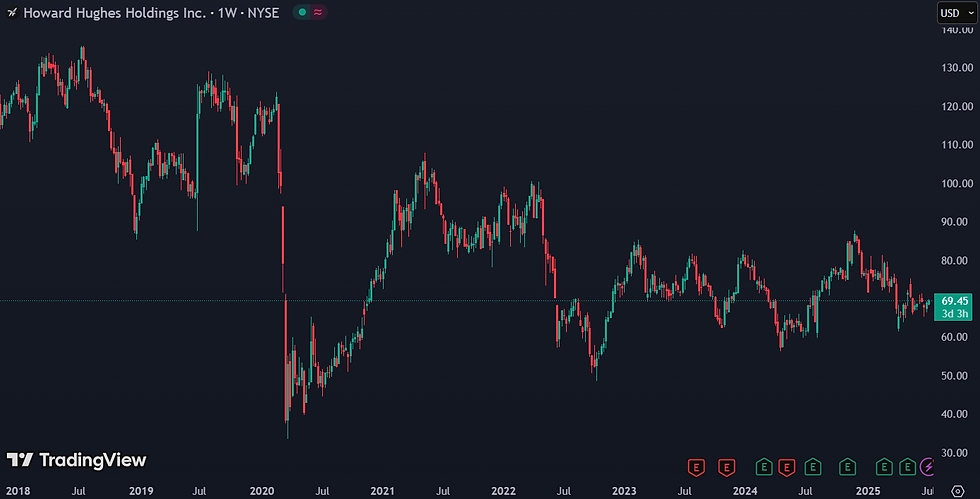The height and width of the screenshot is (499, 980).
Task: Click red earnings marker right of Jul 2023
Action: point(696,466)
